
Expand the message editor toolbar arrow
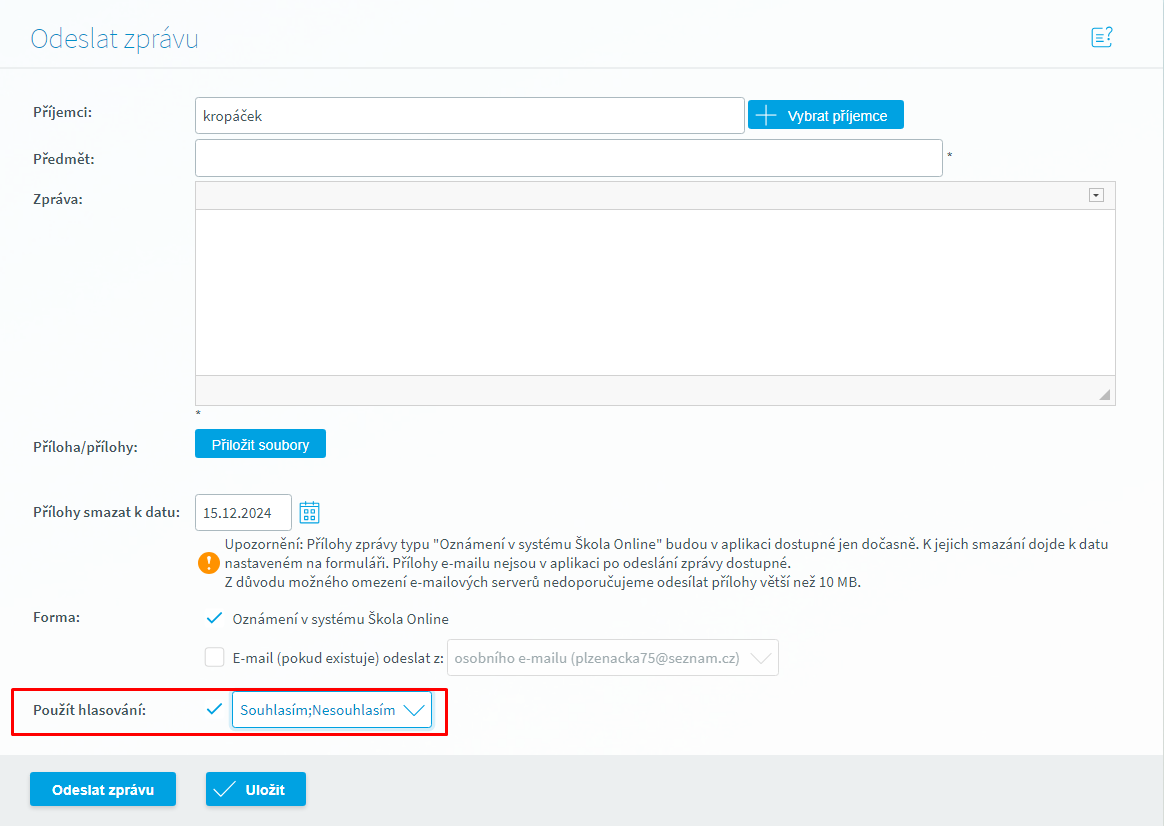(x=1096, y=196)
